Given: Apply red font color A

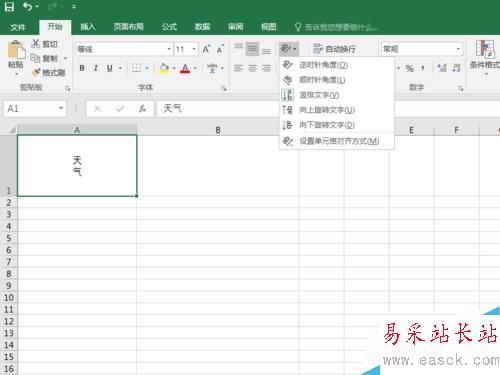Looking at the screenshot, I should [185, 68].
